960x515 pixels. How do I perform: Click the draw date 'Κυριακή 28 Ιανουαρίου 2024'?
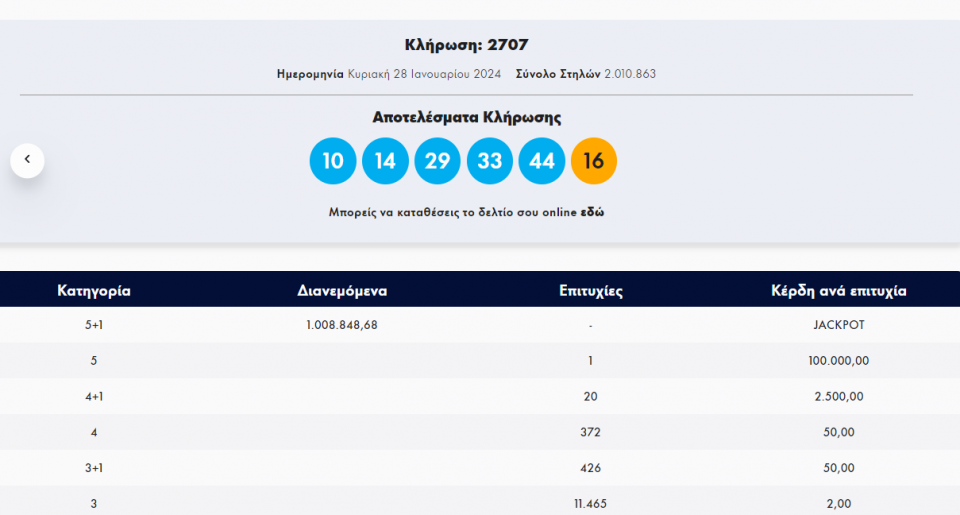[425, 74]
